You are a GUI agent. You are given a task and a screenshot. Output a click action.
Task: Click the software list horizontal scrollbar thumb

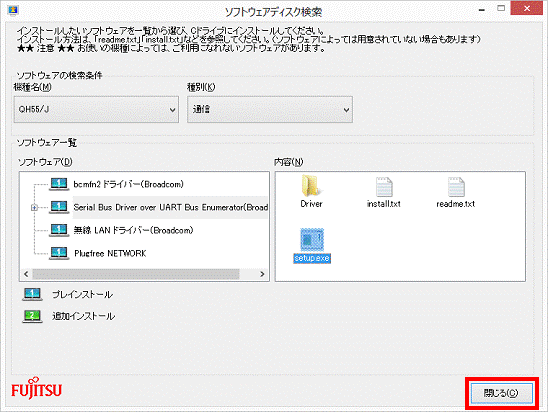coord(136,274)
